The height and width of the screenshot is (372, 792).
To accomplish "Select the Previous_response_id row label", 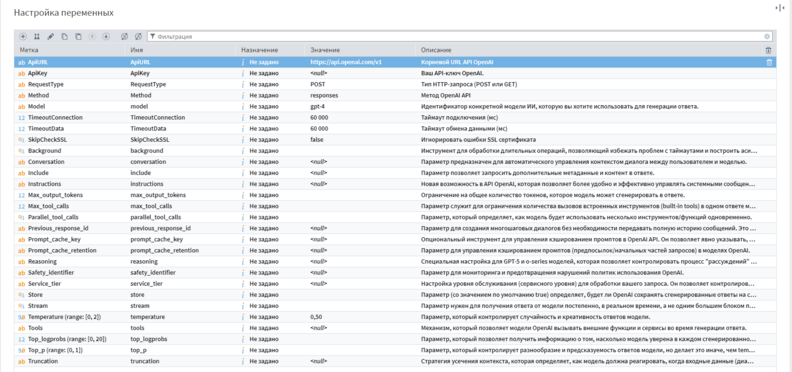I will tap(58, 228).
